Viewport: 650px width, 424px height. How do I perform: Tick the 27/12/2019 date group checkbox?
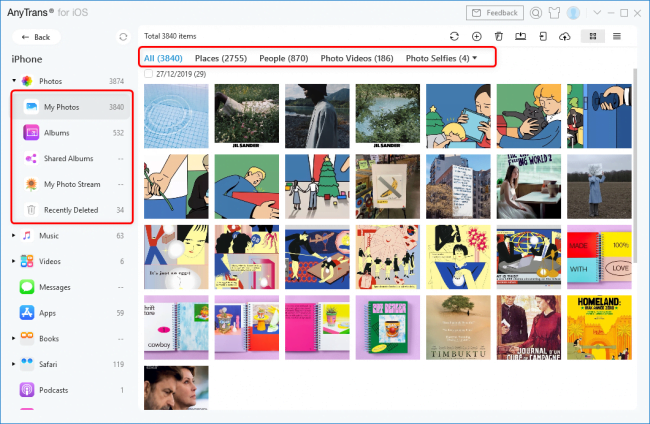[149, 74]
